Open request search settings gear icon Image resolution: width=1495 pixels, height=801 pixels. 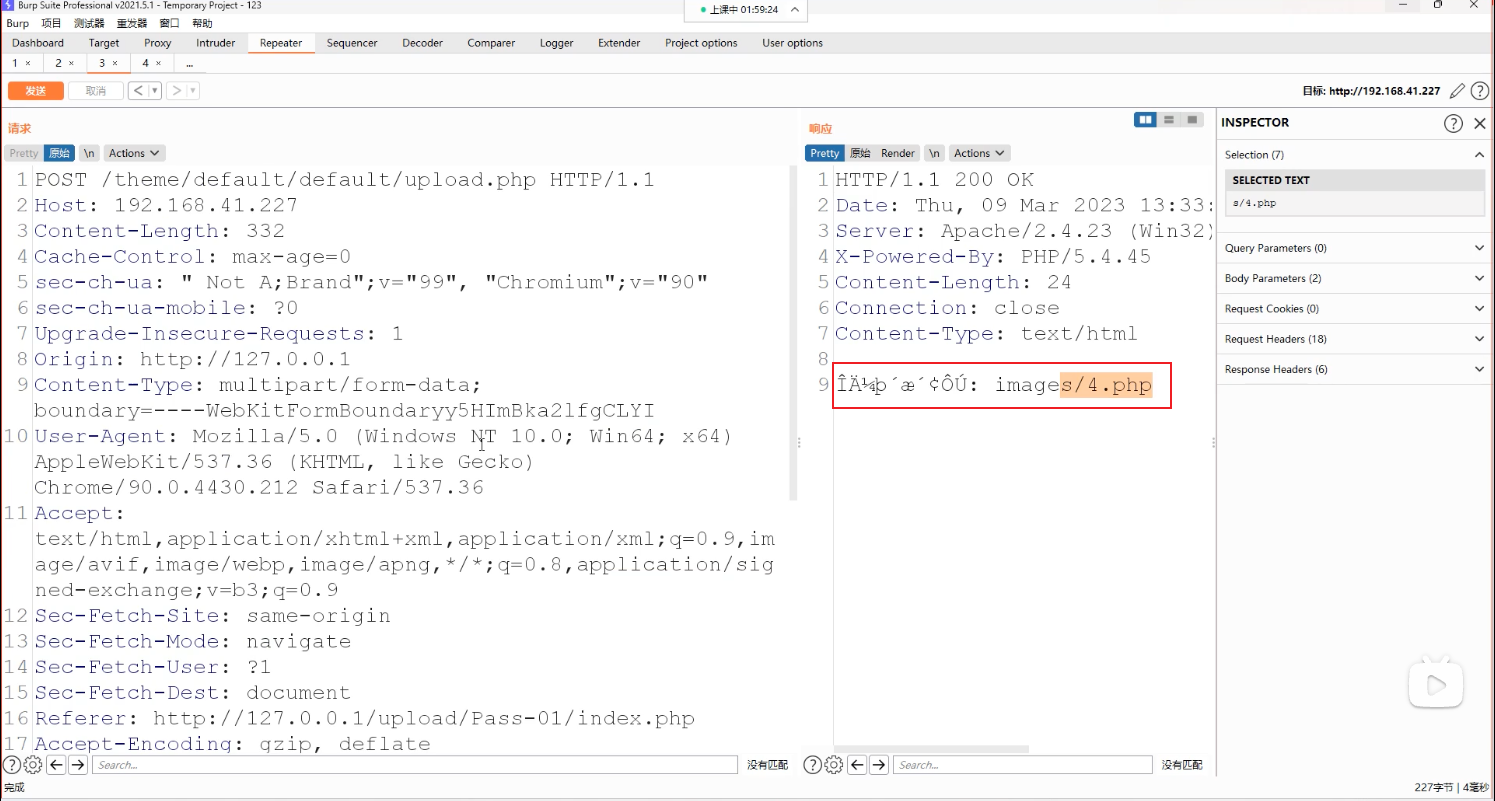[33, 765]
